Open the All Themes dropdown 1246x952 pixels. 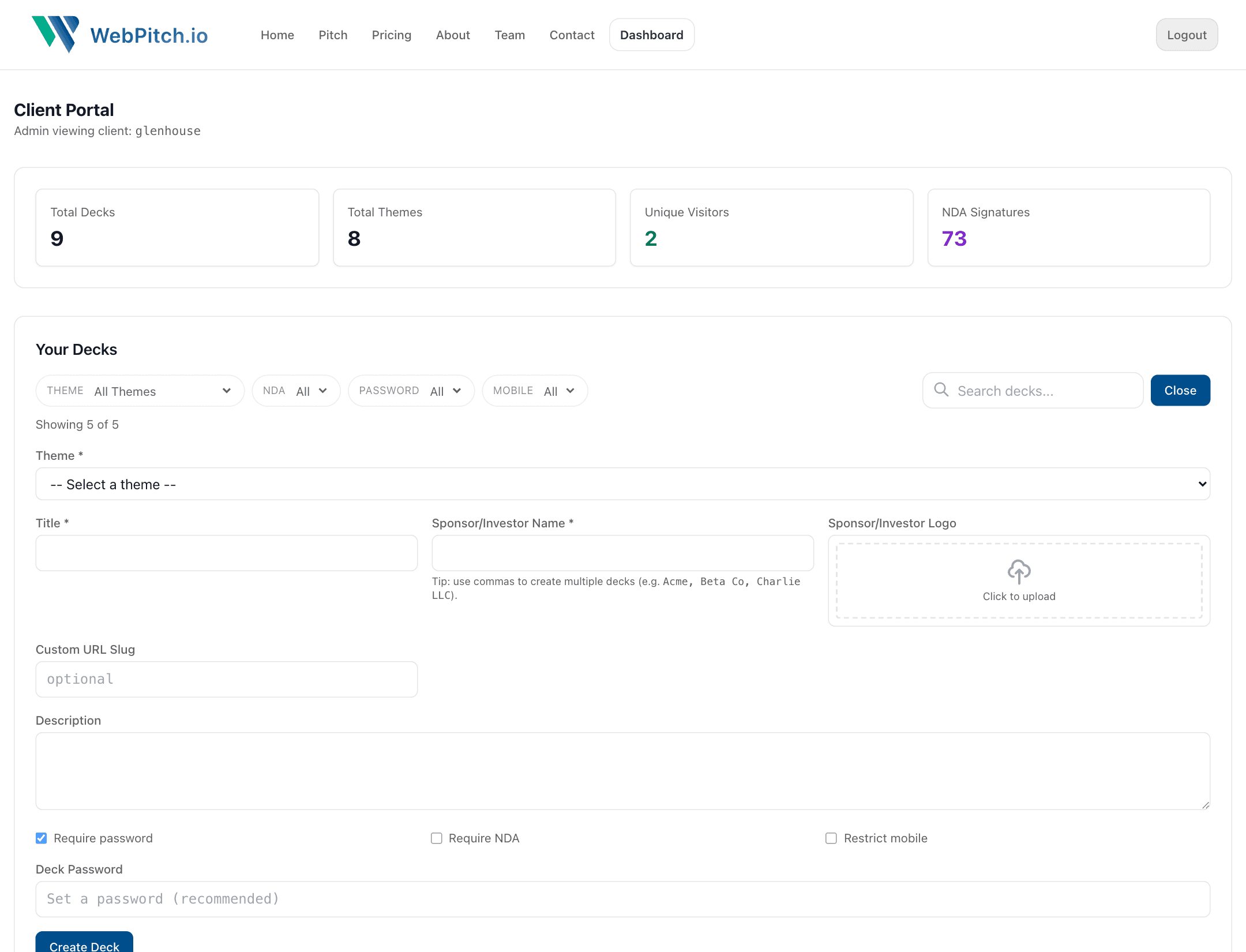(138, 390)
